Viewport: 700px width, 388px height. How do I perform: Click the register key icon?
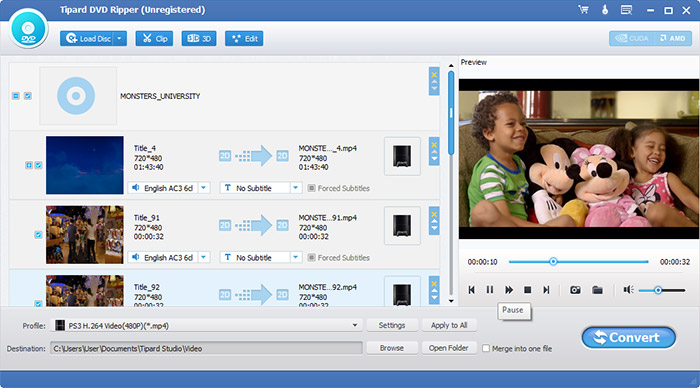605,10
